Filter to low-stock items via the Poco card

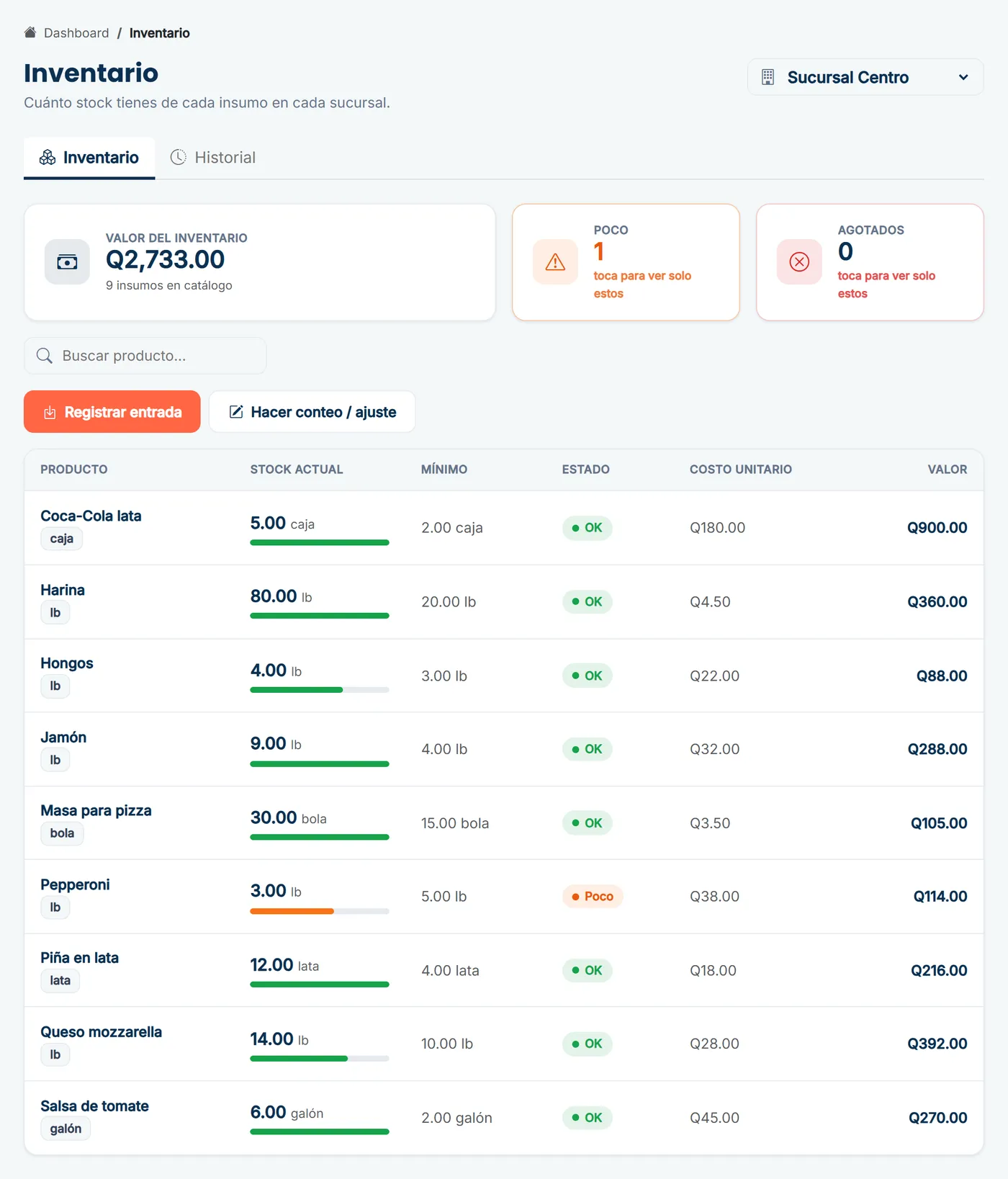(626, 262)
